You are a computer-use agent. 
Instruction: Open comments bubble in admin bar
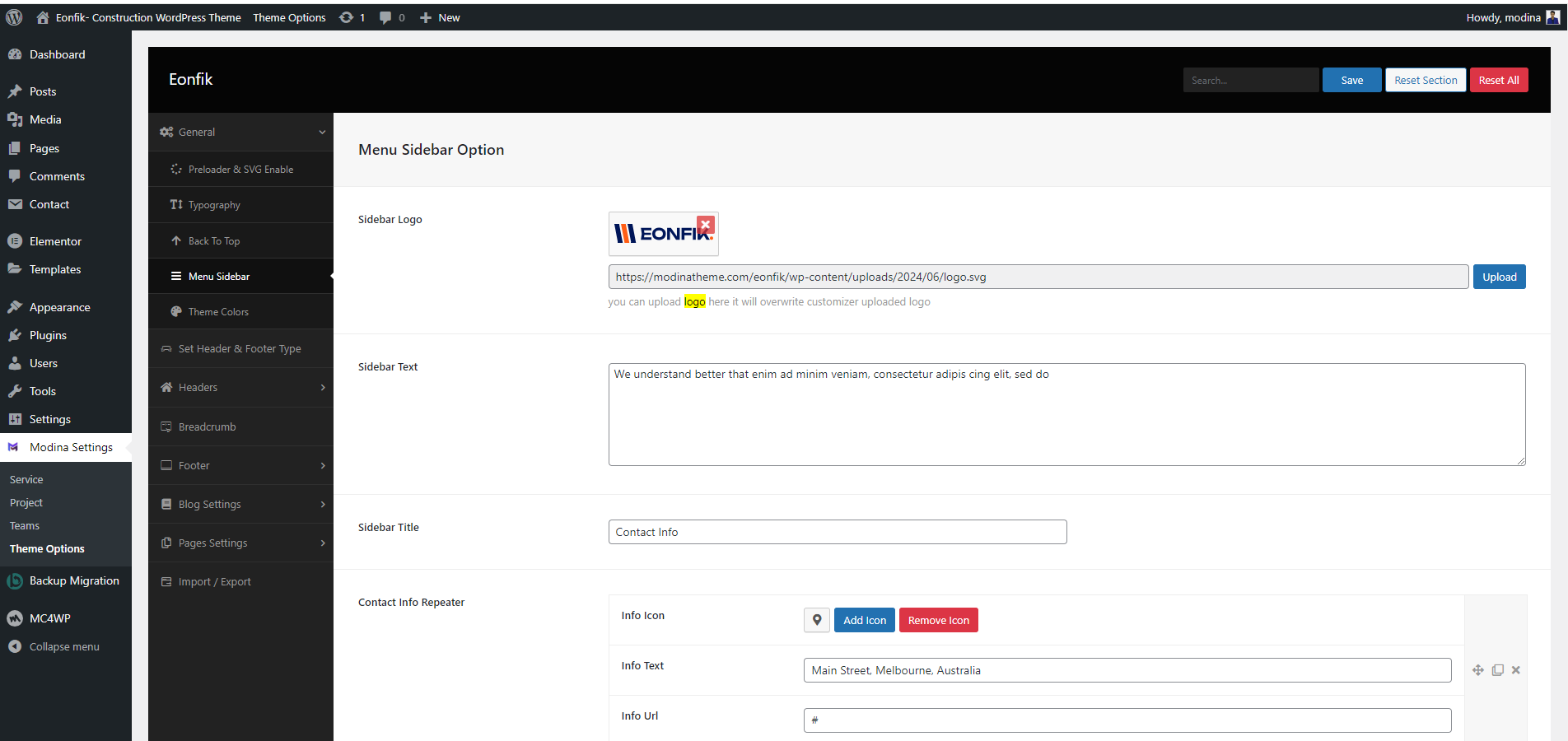pyautogui.click(x=385, y=17)
